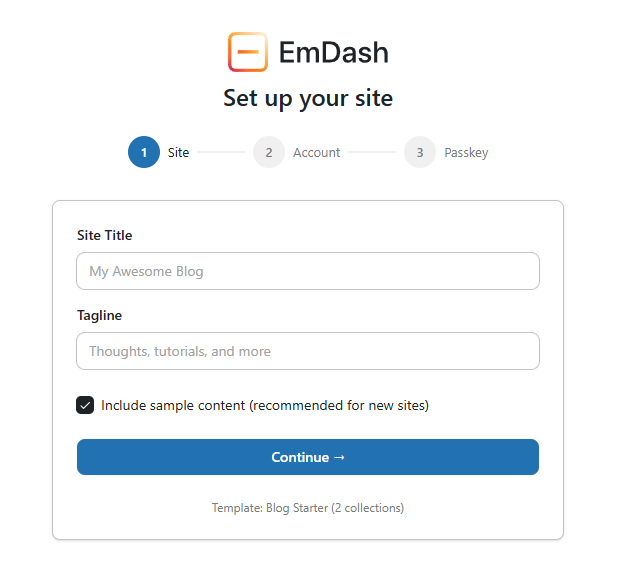Open the Passkey step label
This screenshot has width=619, height=584.
pyautogui.click(x=466, y=153)
